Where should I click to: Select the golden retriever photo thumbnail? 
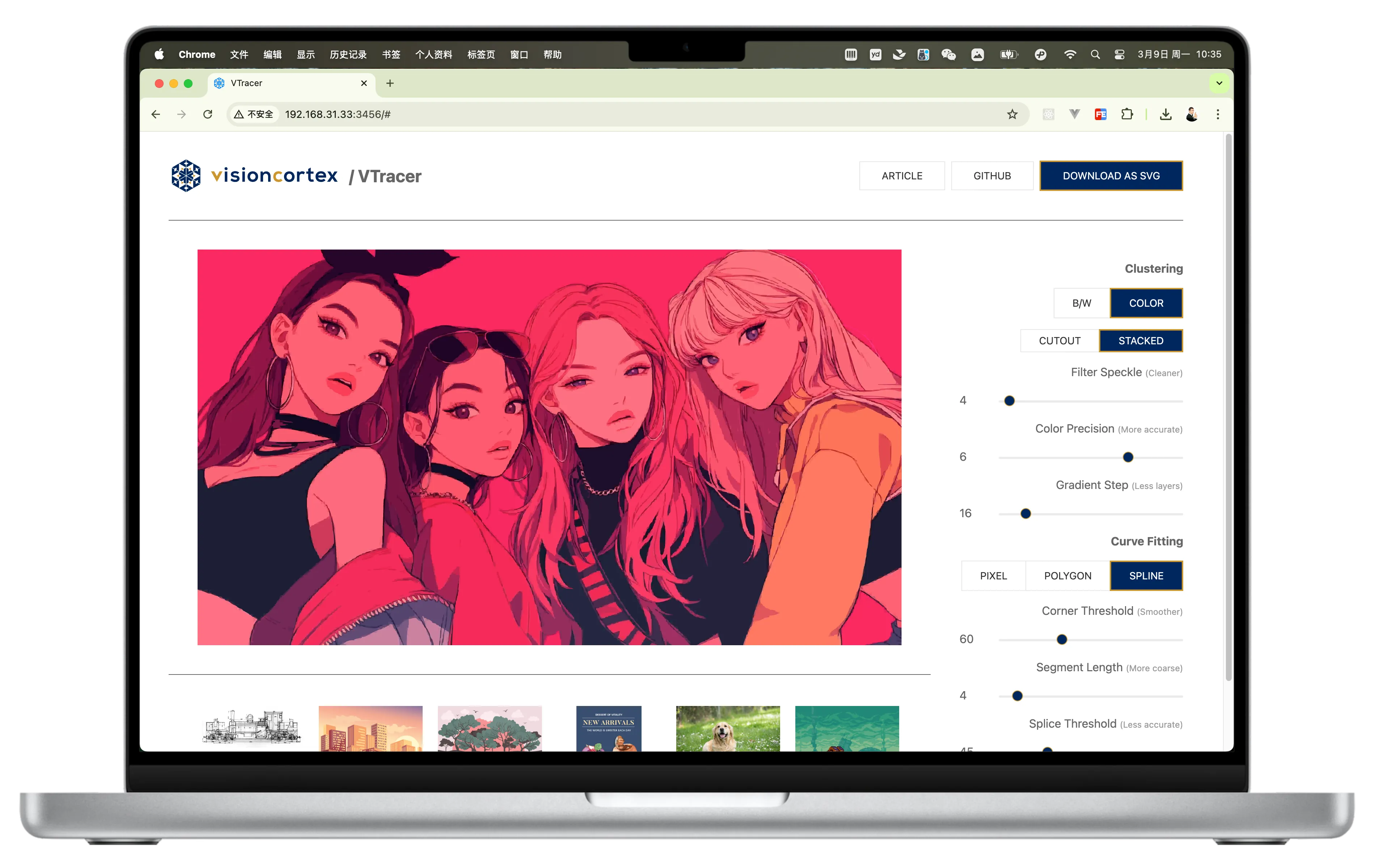(728, 729)
